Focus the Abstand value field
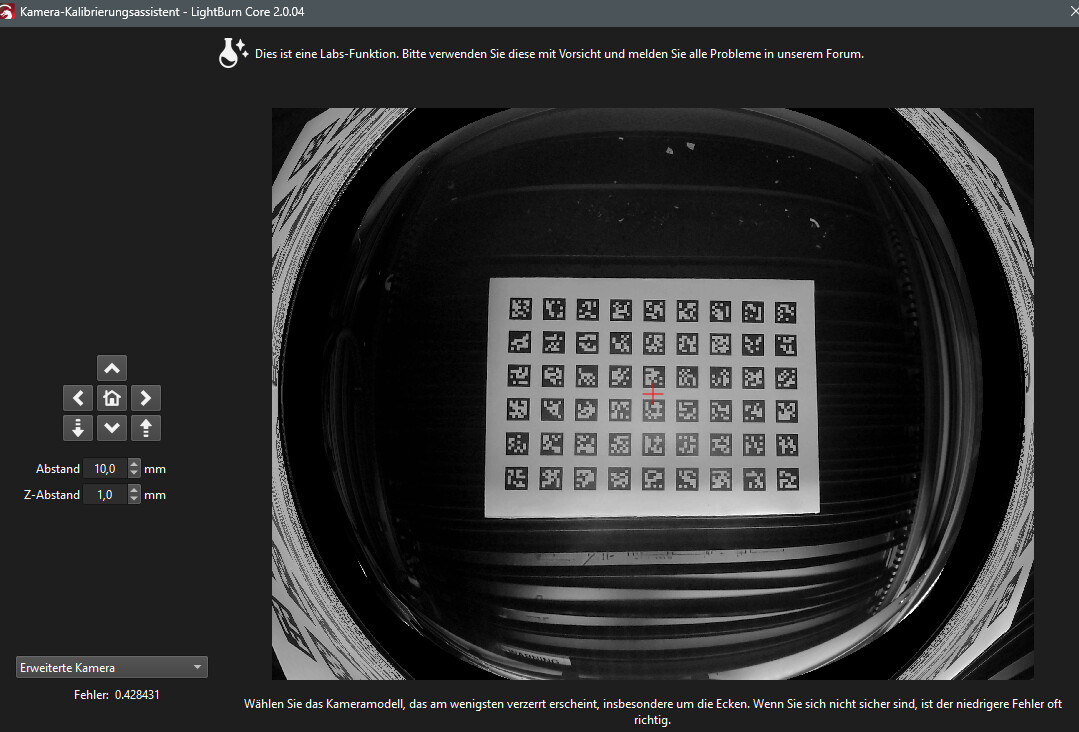 (x=105, y=469)
